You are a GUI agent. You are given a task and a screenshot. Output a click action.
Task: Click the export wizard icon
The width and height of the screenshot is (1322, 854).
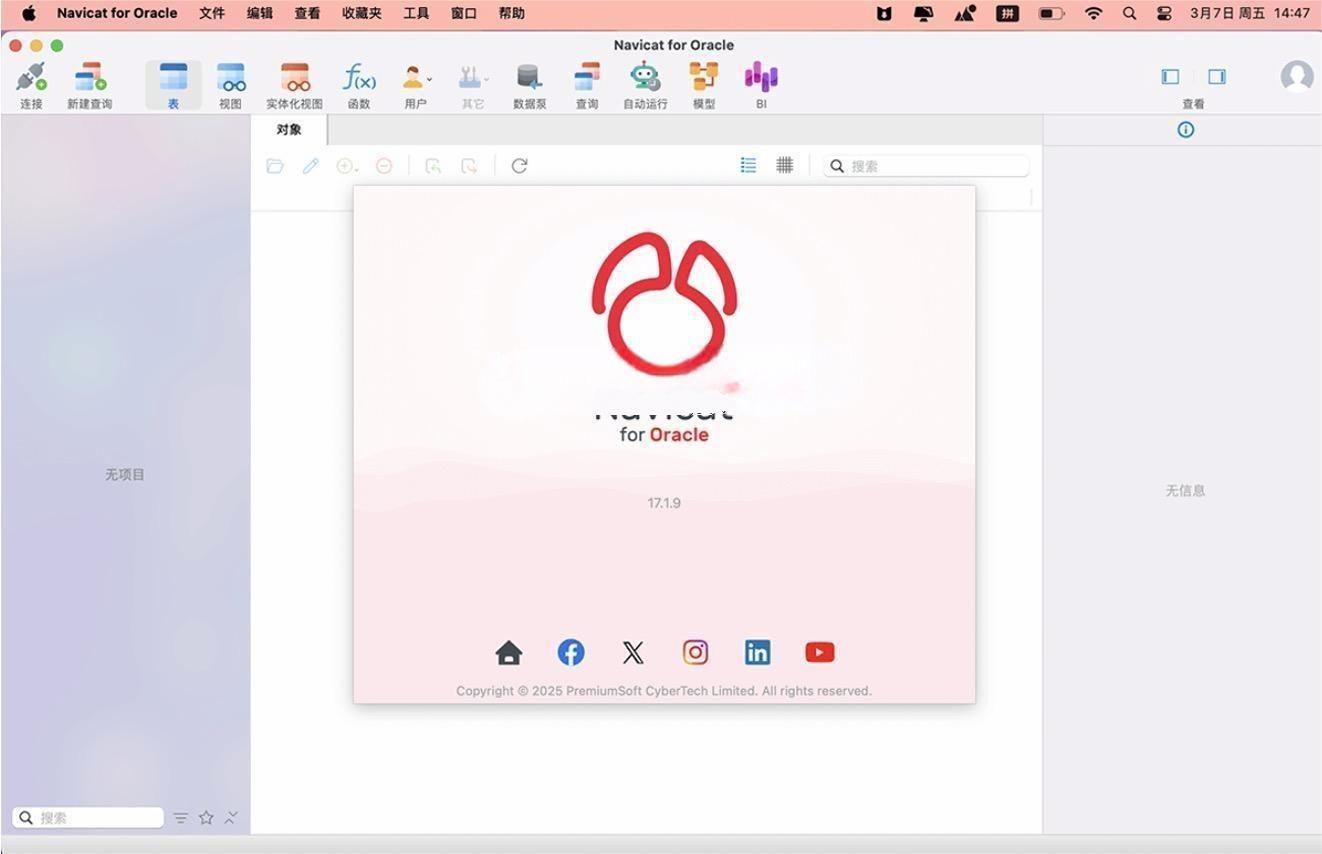point(469,166)
